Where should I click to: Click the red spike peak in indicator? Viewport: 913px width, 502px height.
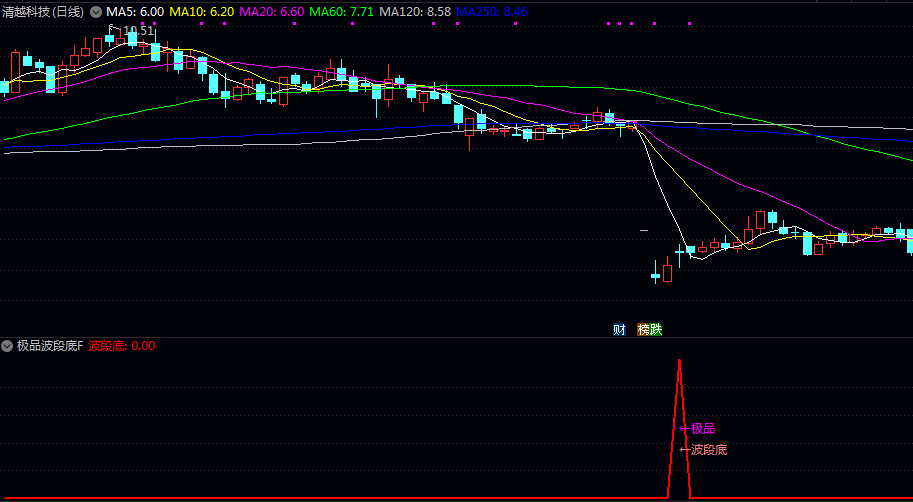pyautogui.click(x=680, y=361)
